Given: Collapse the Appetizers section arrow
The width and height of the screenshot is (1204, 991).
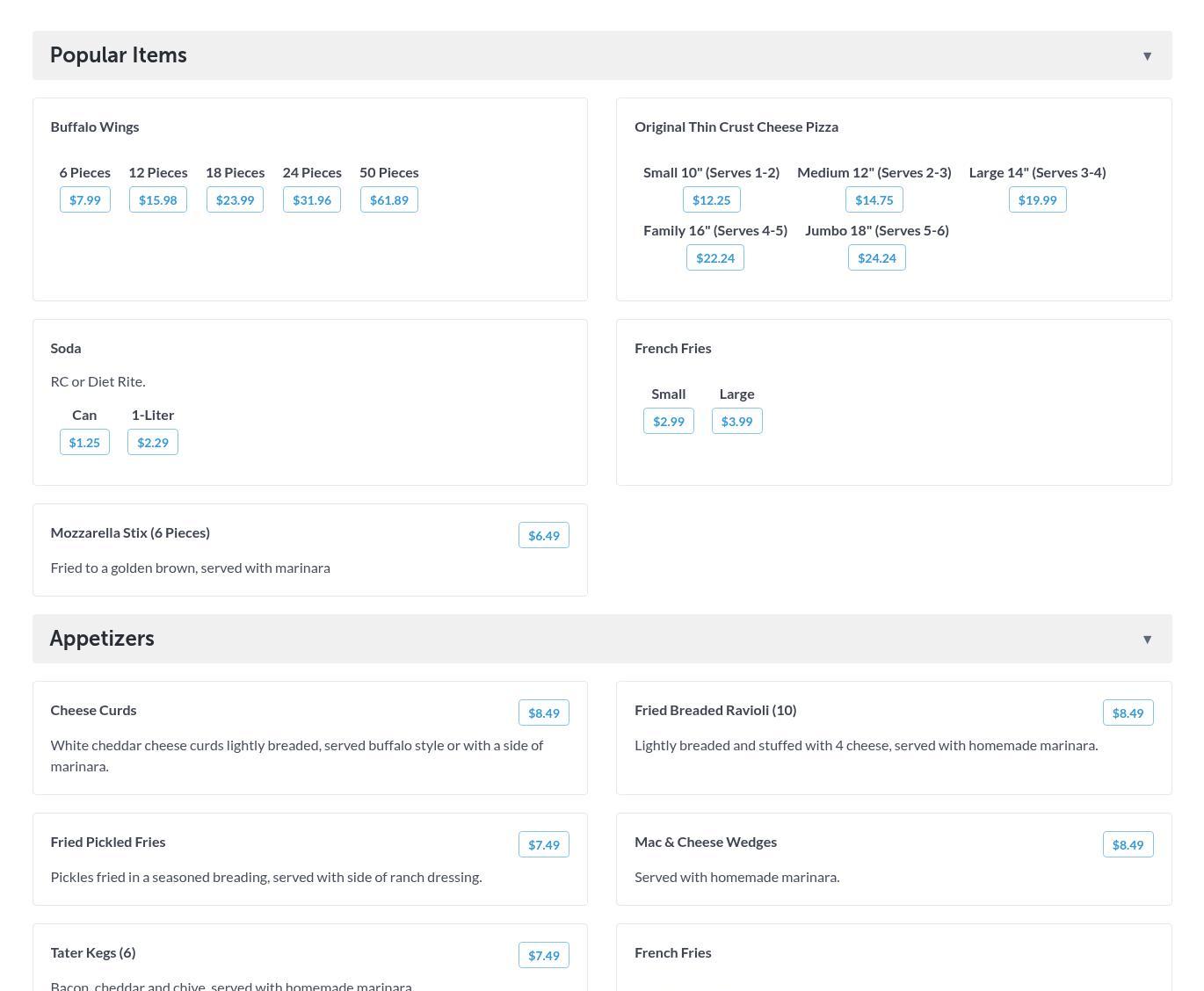Looking at the screenshot, I should click(1147, 640).
